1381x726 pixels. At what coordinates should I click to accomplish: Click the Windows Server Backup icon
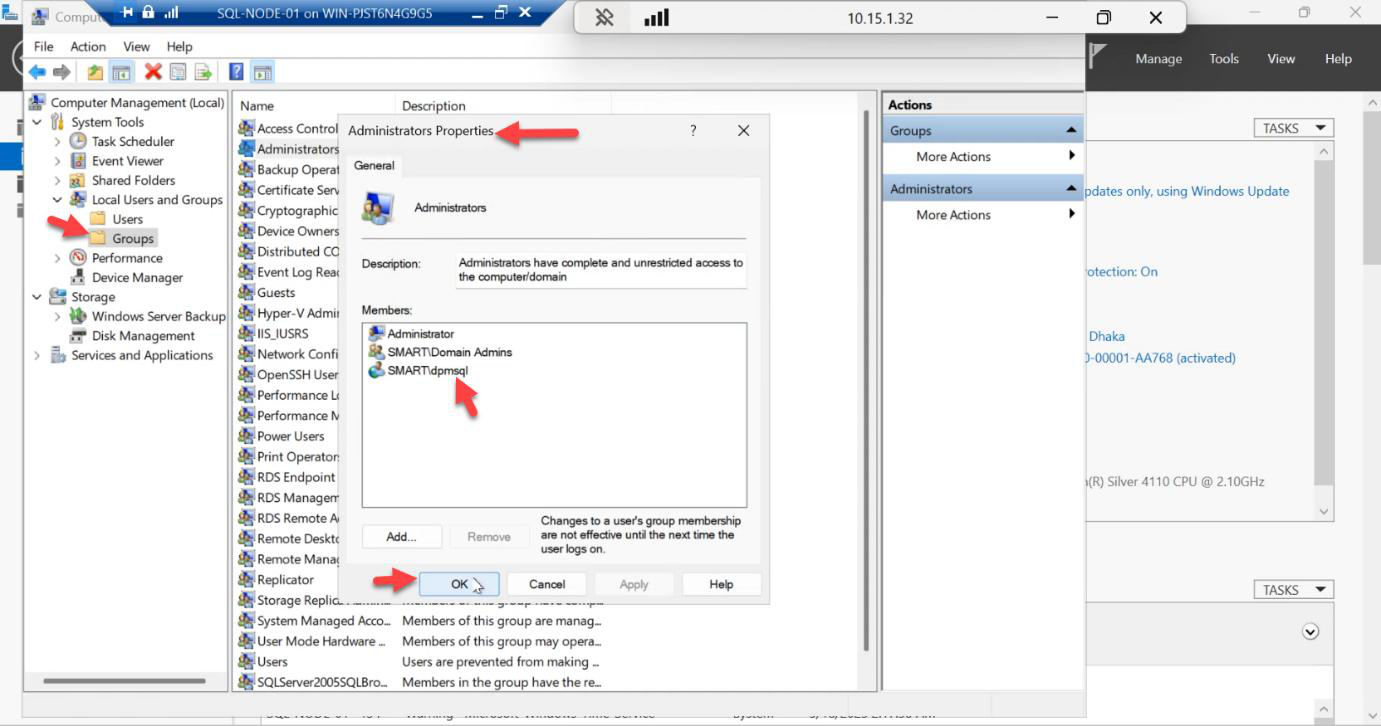78,316
